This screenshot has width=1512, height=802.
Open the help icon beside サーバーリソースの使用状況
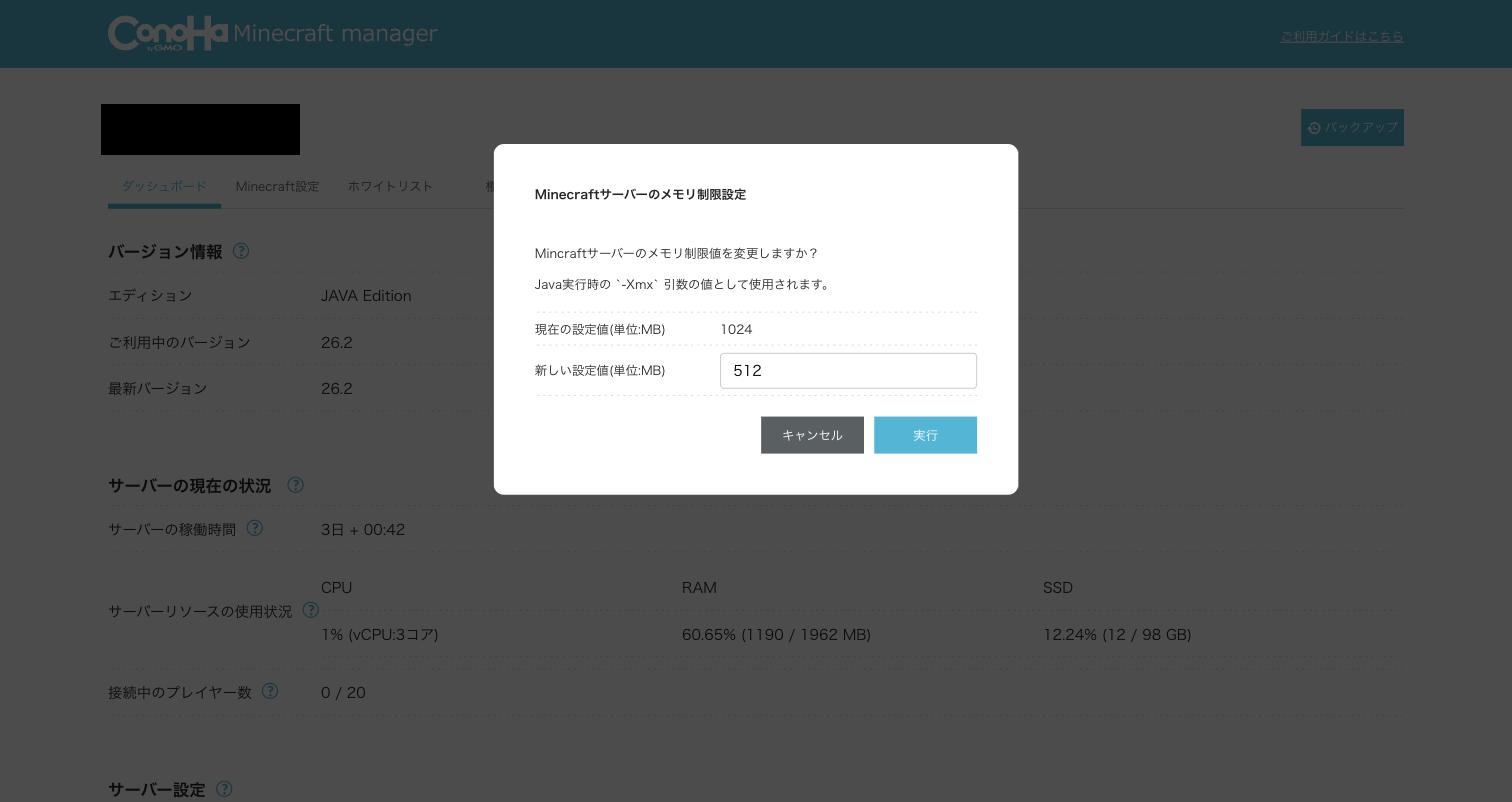pos(310,610)
